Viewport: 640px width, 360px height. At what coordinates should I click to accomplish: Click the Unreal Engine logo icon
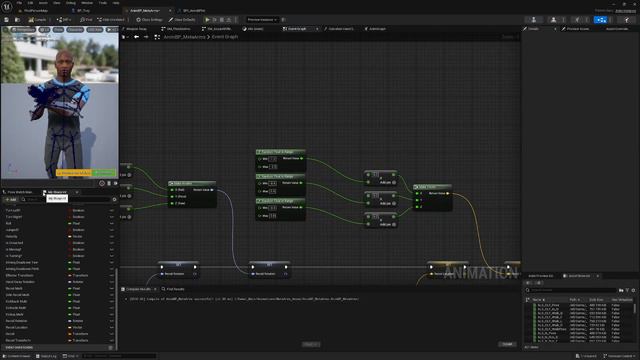click(x=7, y=7)
